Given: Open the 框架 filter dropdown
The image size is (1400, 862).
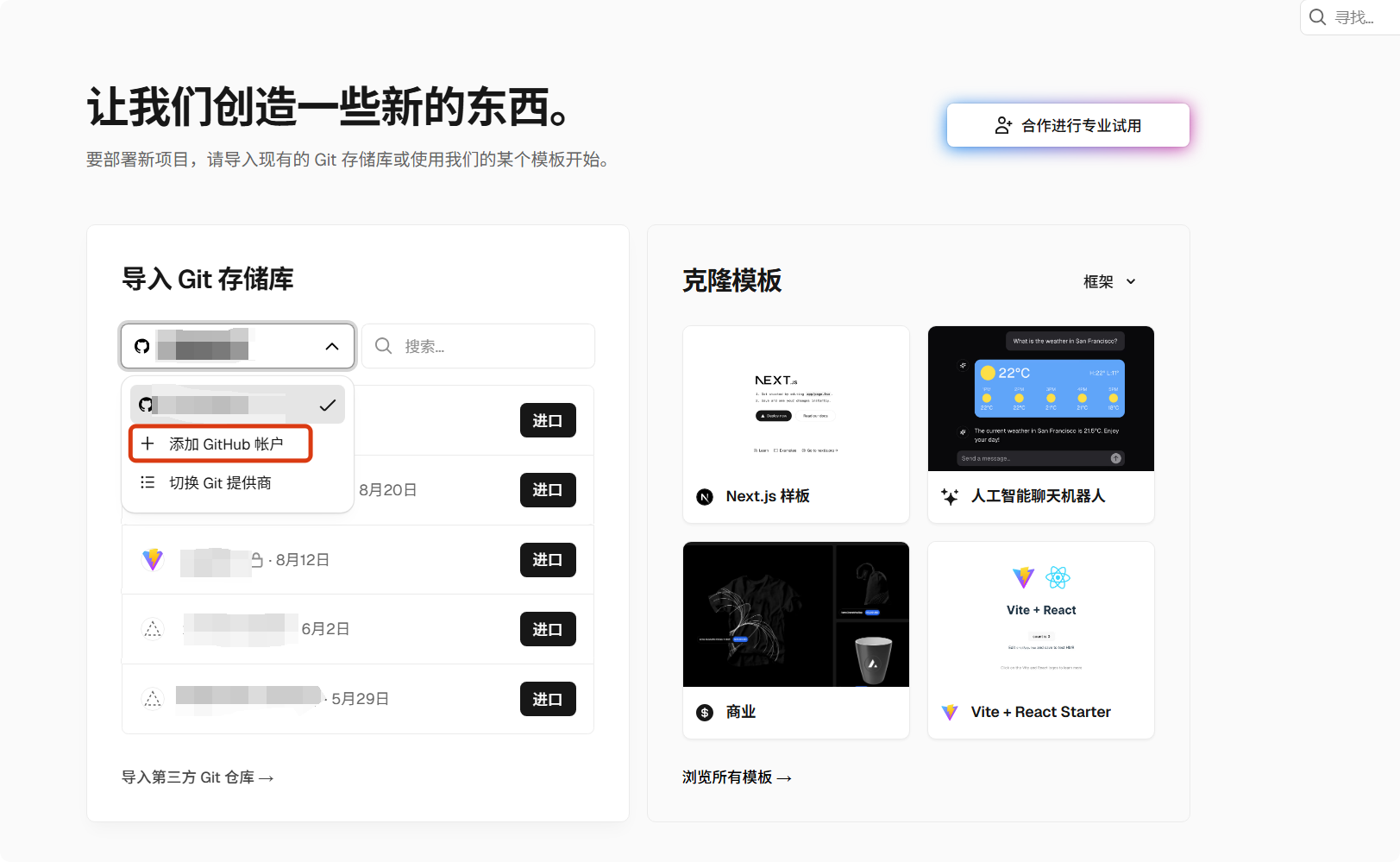Looking at the screenshot, I should coord(1110,281).
